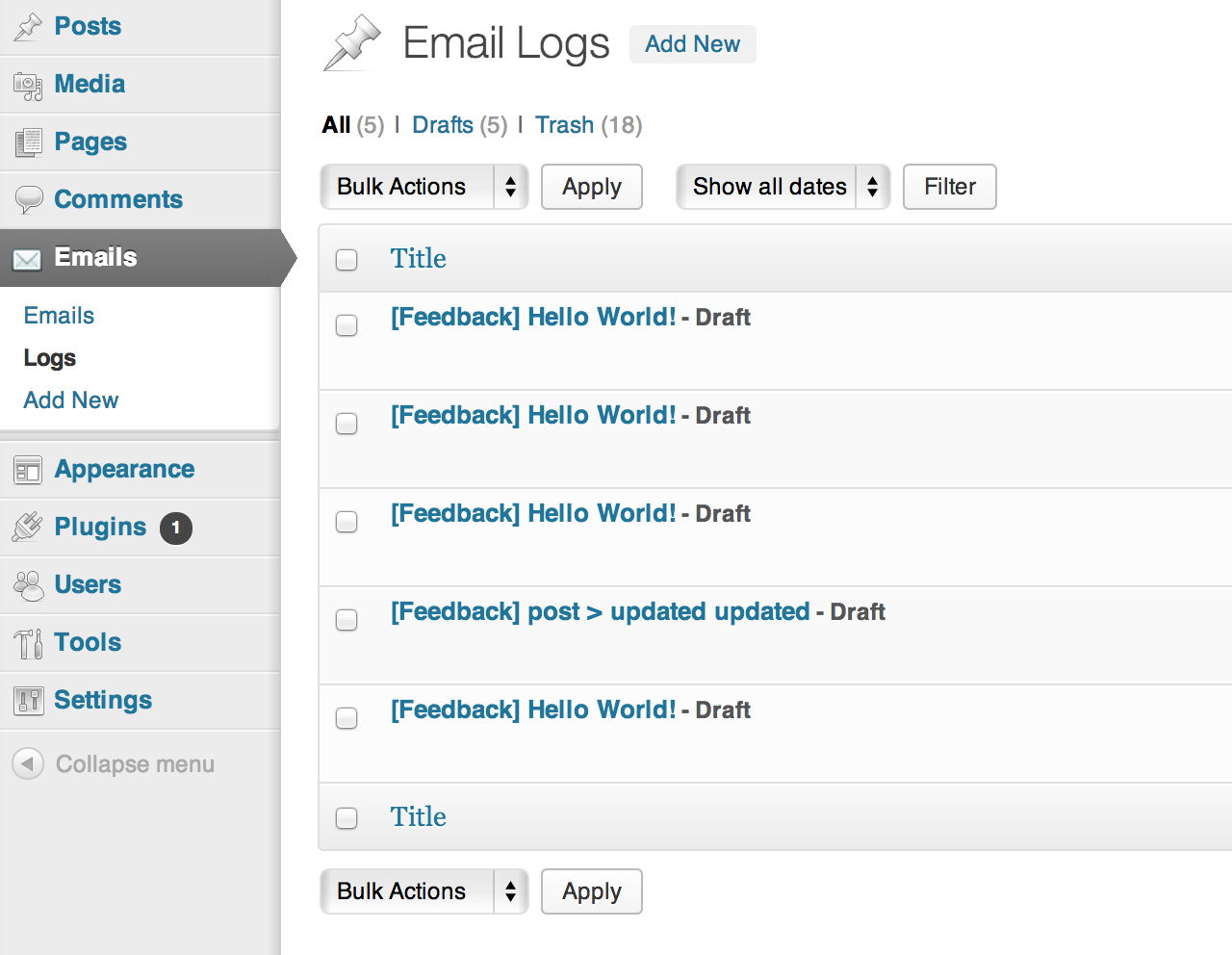Click the '(18)' count next to Trash
The image size is (1232, 955).
pos(622,125)
